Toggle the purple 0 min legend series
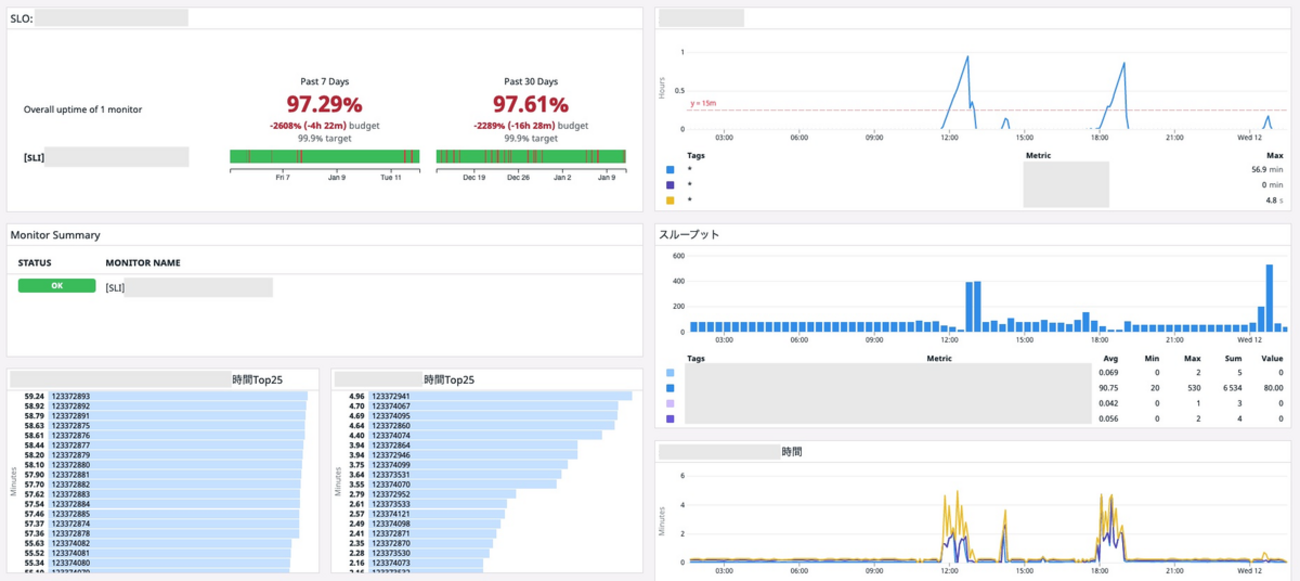This screenshot has width=1300, height=581. point(670,185)
